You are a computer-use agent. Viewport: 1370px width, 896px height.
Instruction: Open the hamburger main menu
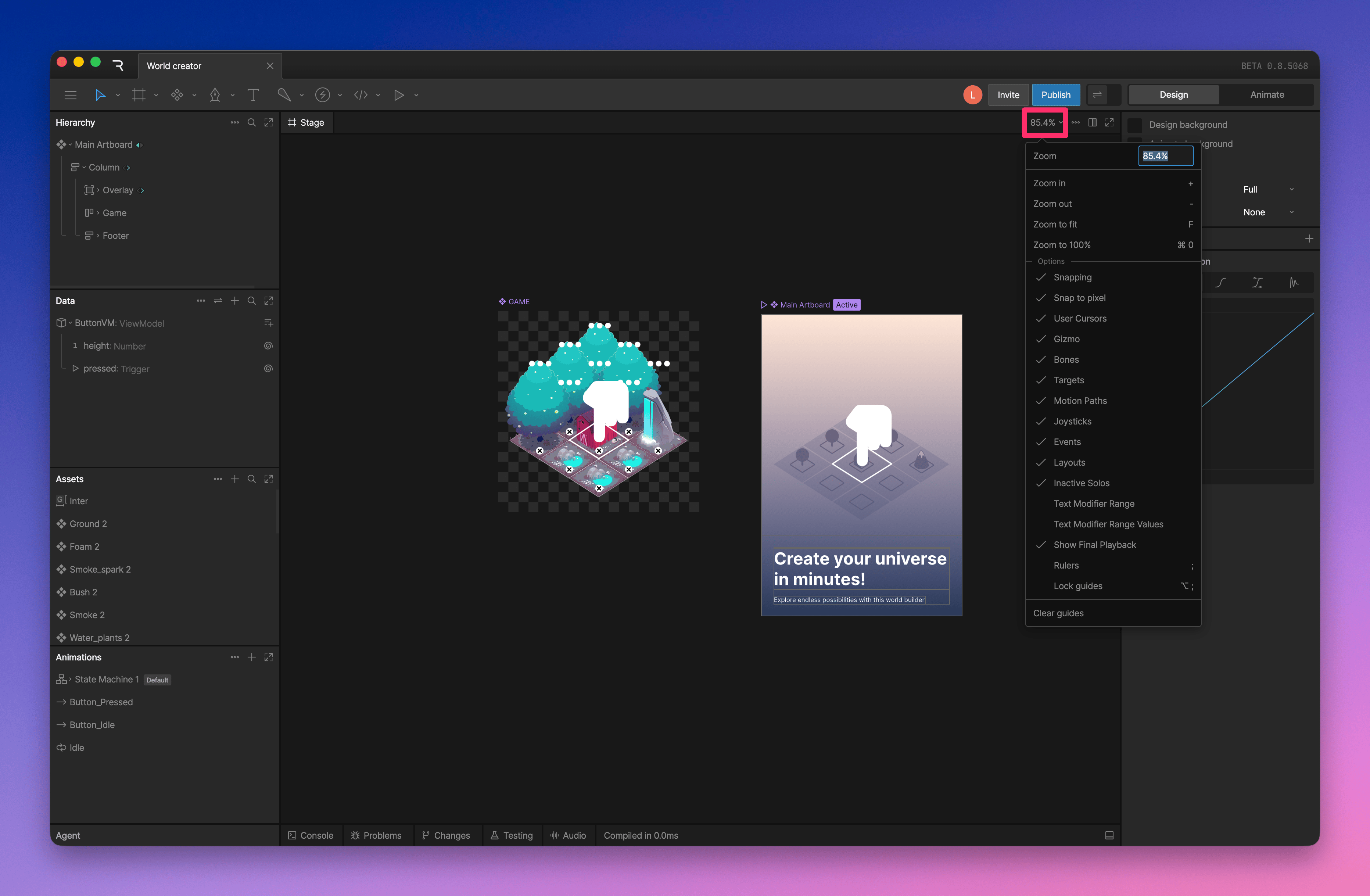tap(70, 95)
